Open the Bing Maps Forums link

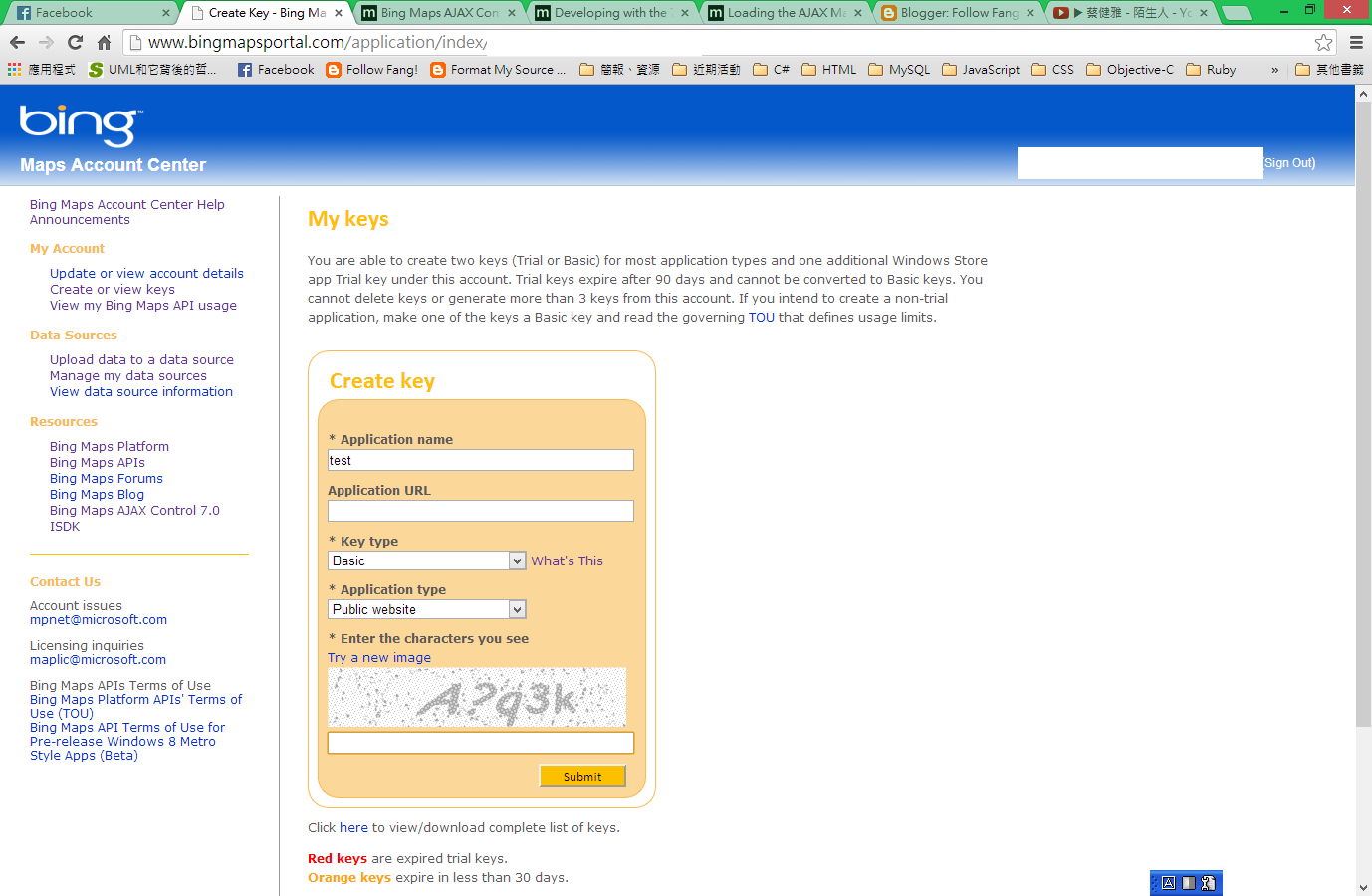point(106,478)
